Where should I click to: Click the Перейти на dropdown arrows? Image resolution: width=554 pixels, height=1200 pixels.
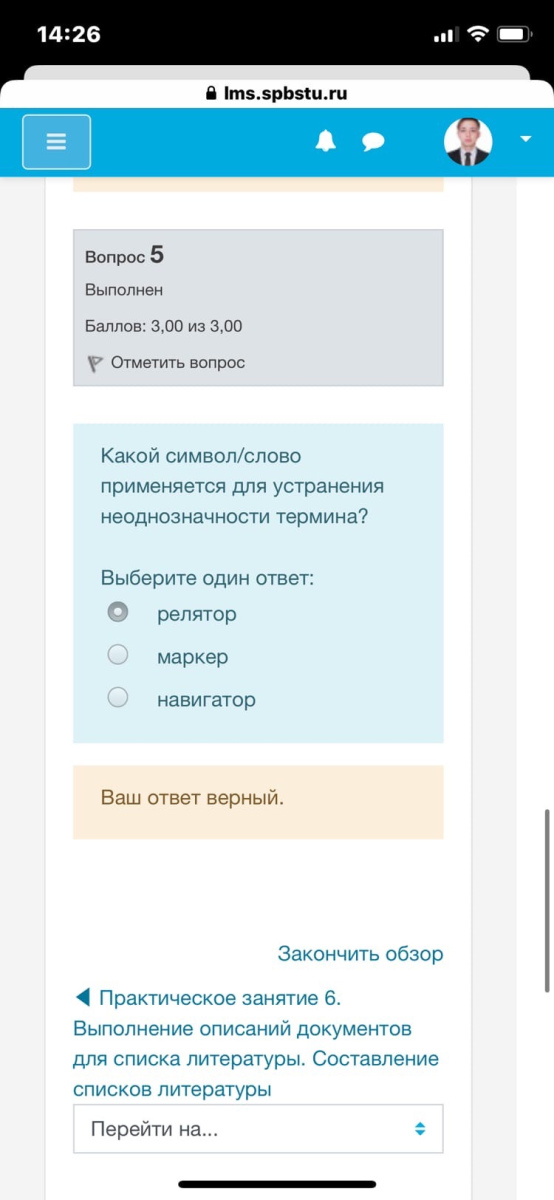point(420,1129)
